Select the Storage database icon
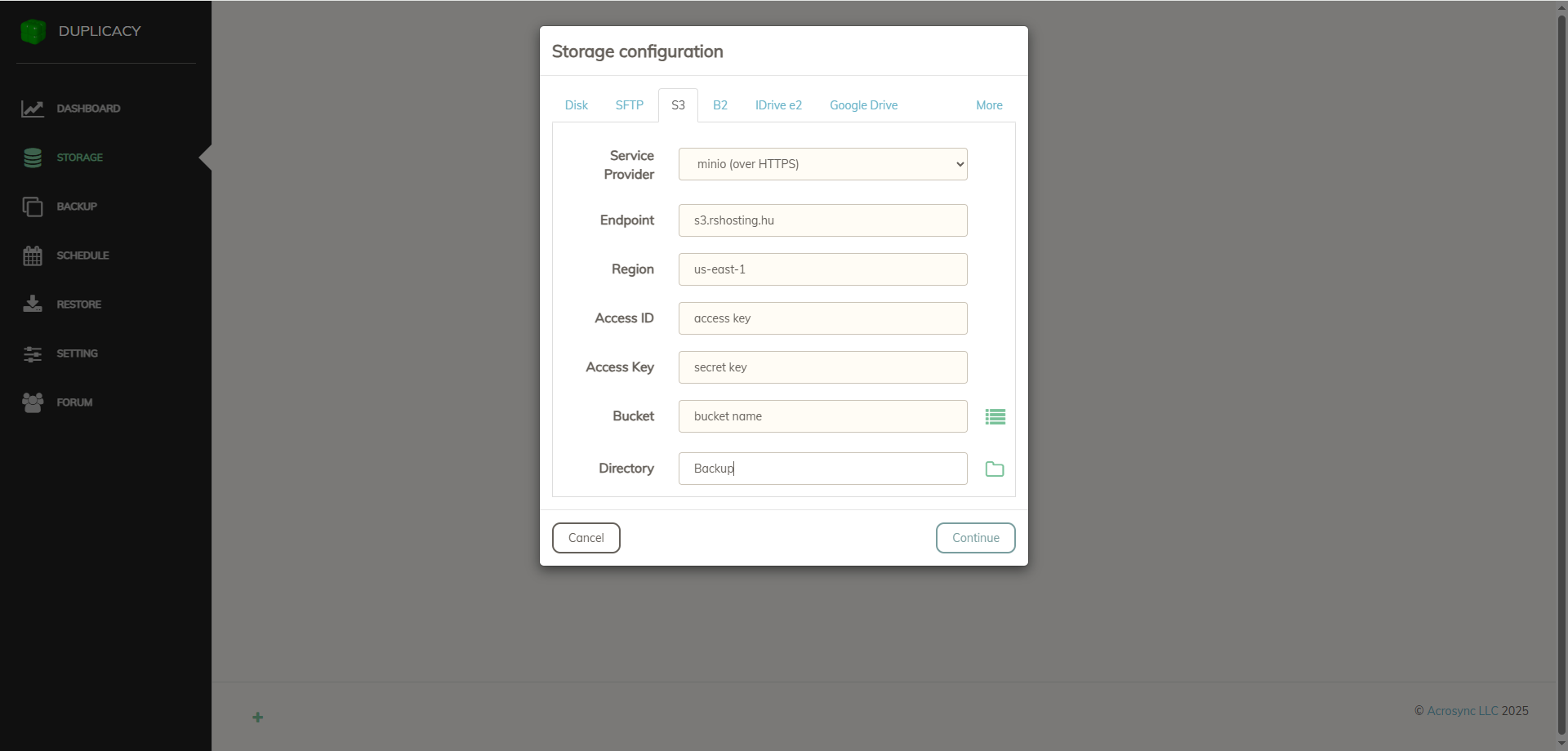This screenshot has height=751, width=1568. pos(33,158)
